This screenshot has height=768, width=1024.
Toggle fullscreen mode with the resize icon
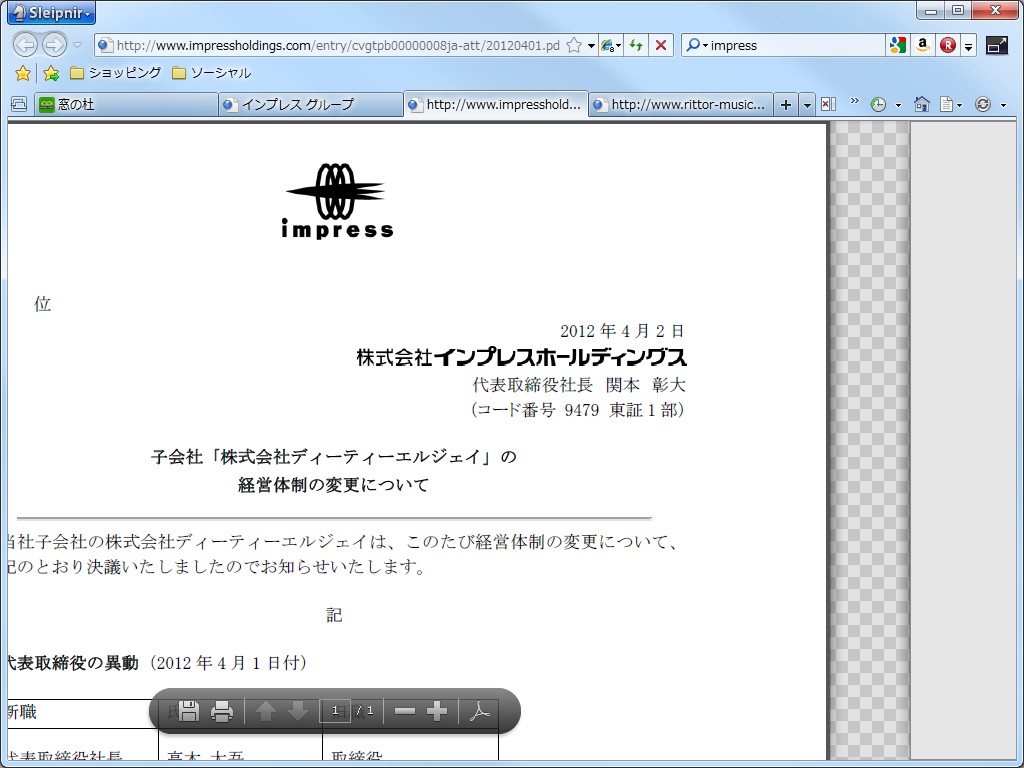pos(996,44)
